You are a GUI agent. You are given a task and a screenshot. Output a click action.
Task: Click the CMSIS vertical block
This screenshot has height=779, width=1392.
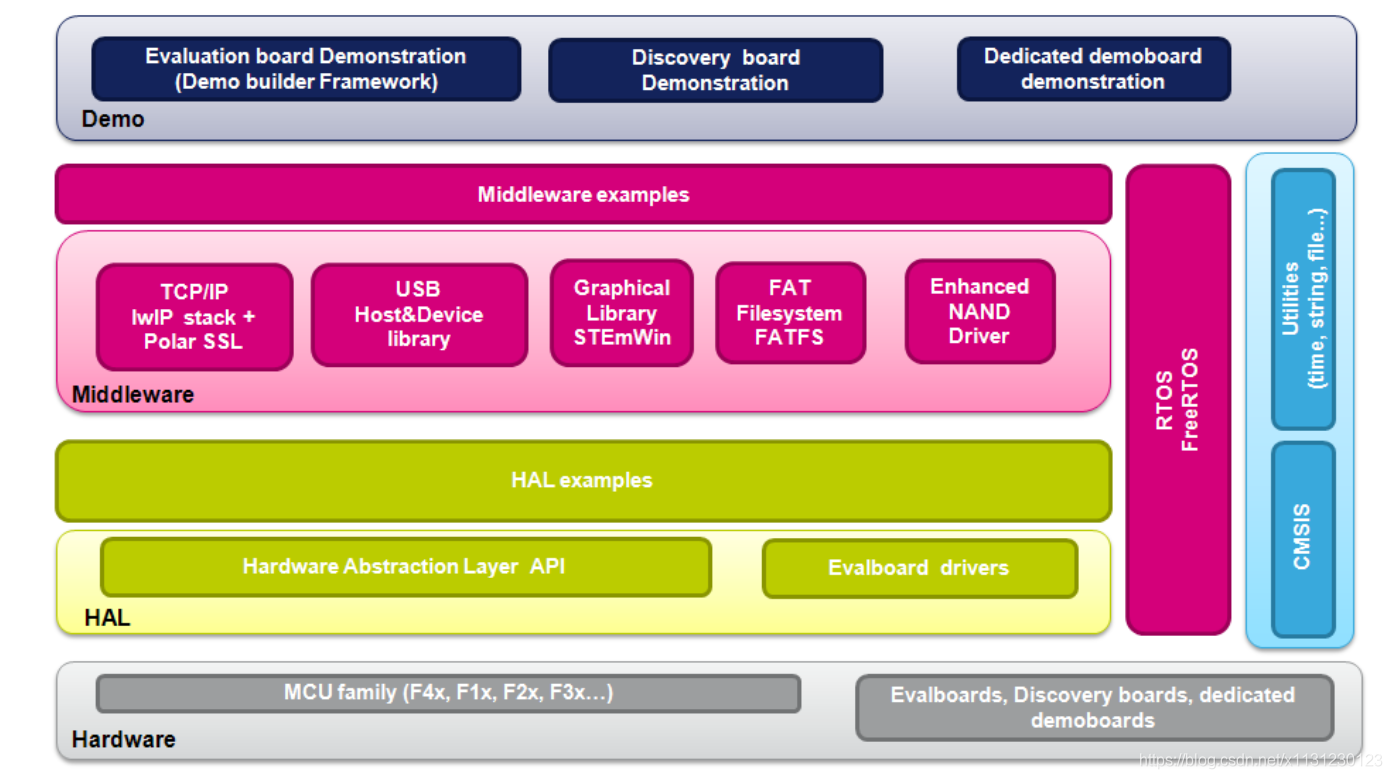click(x=1302, y=538)
